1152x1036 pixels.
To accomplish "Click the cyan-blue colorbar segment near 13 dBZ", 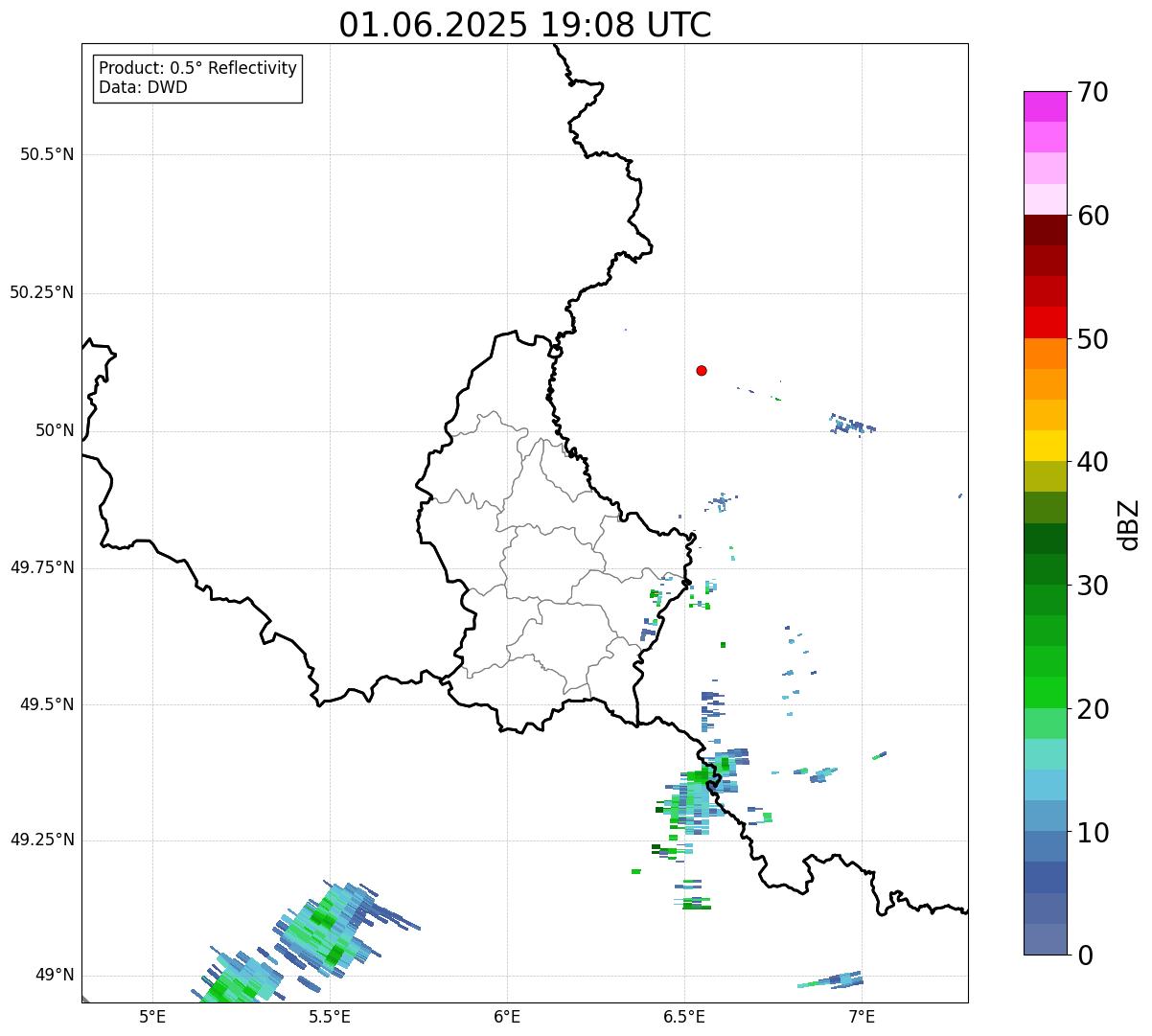I will tap(1045, 785).
